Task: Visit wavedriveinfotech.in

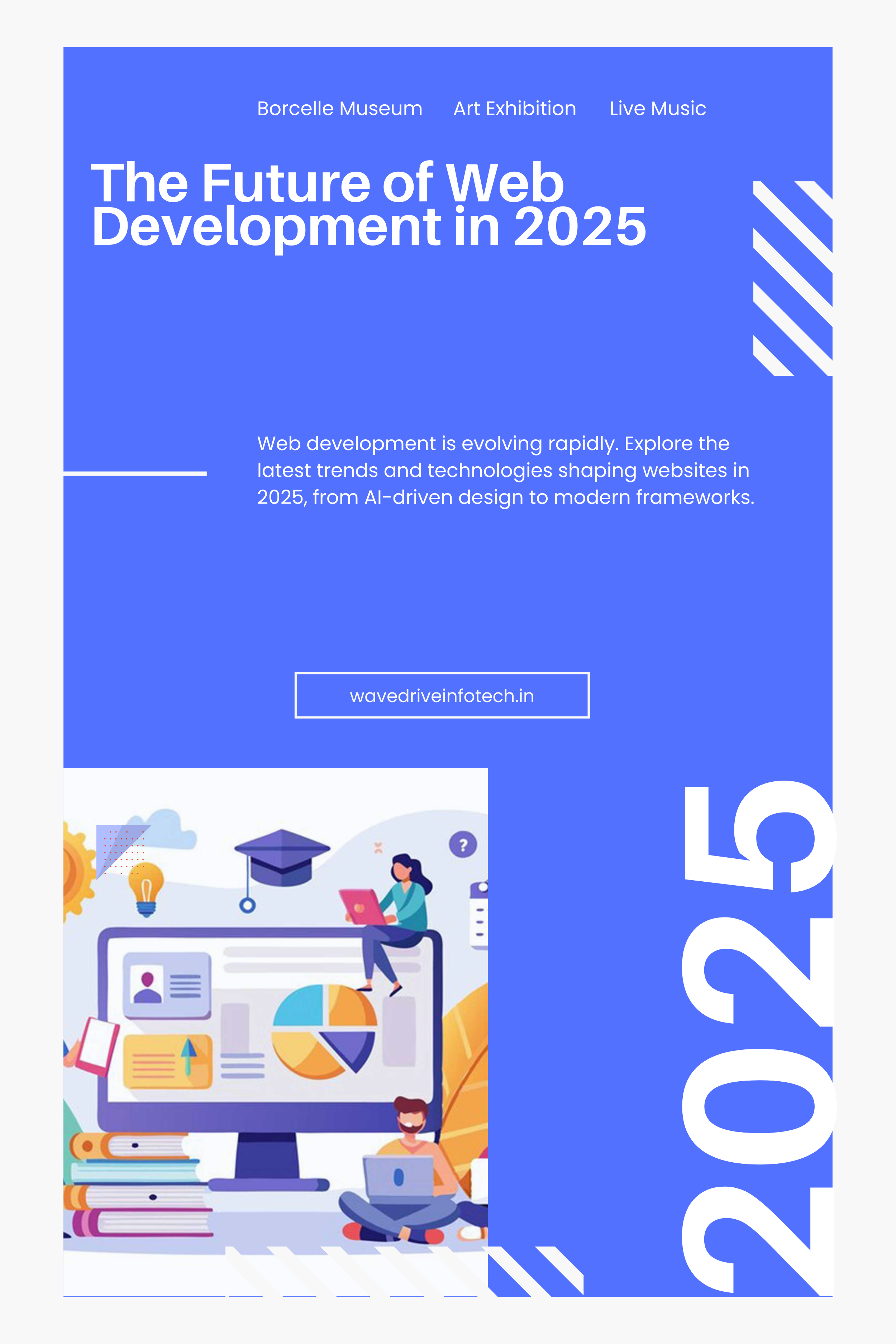Action: point(442,695)
